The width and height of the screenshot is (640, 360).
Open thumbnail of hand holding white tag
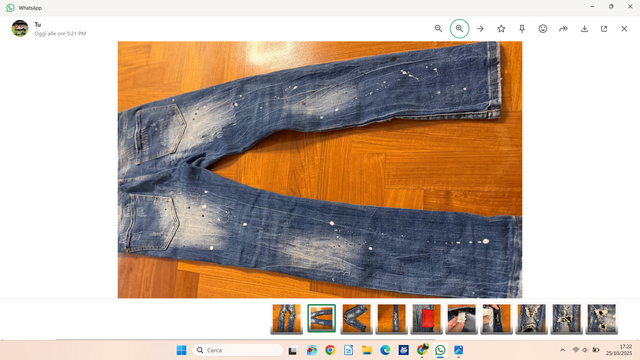[x=461, y=318]
